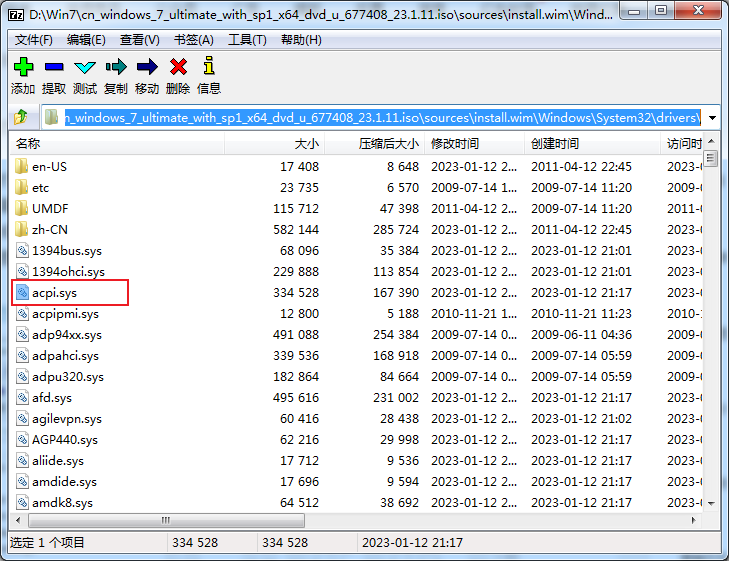
Task: Click the 1394bus.sys file icon
Action: click(x=22, y=250)
